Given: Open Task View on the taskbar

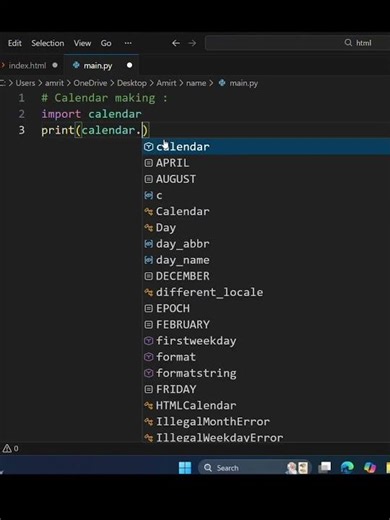Looking at the screenshot, I should (x=324, y=467).
